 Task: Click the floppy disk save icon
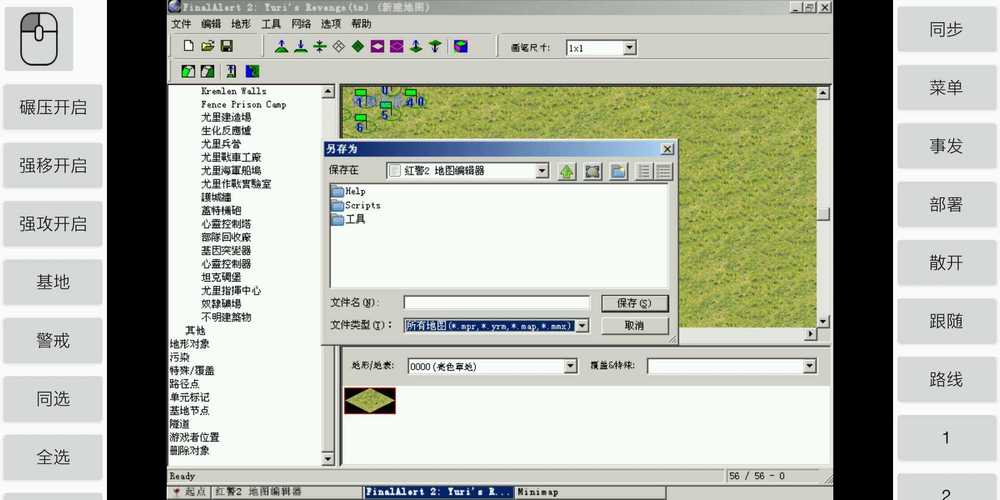pyautogui.click(x=226, y=46)
